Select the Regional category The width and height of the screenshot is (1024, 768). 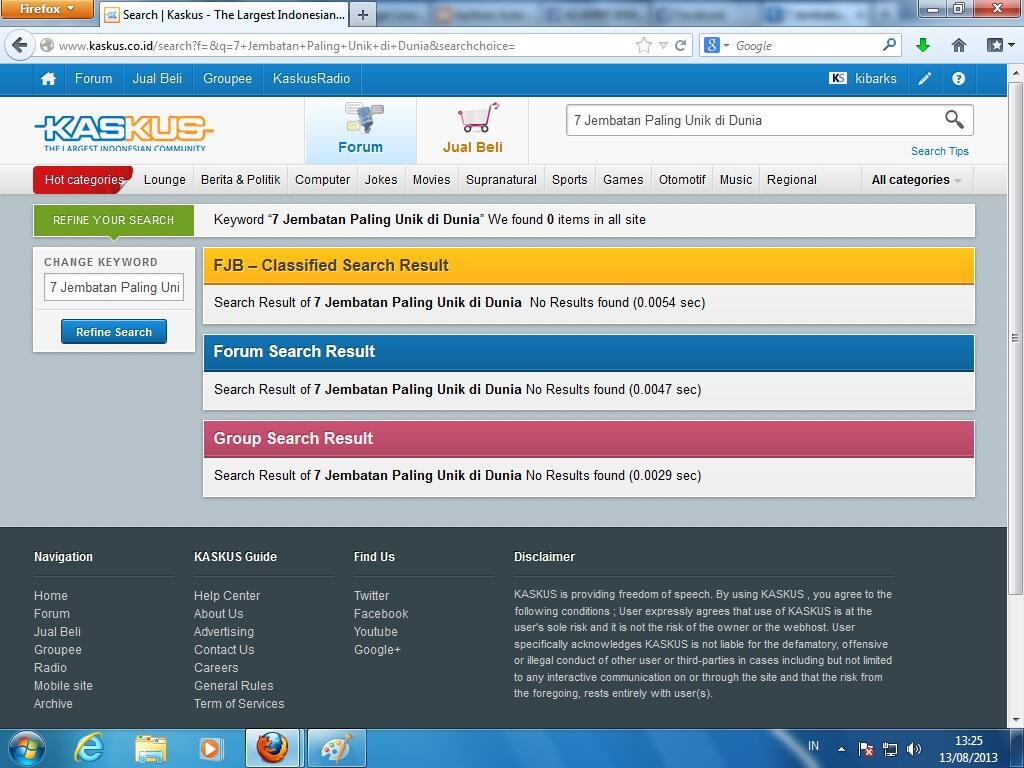click(792, 180)
